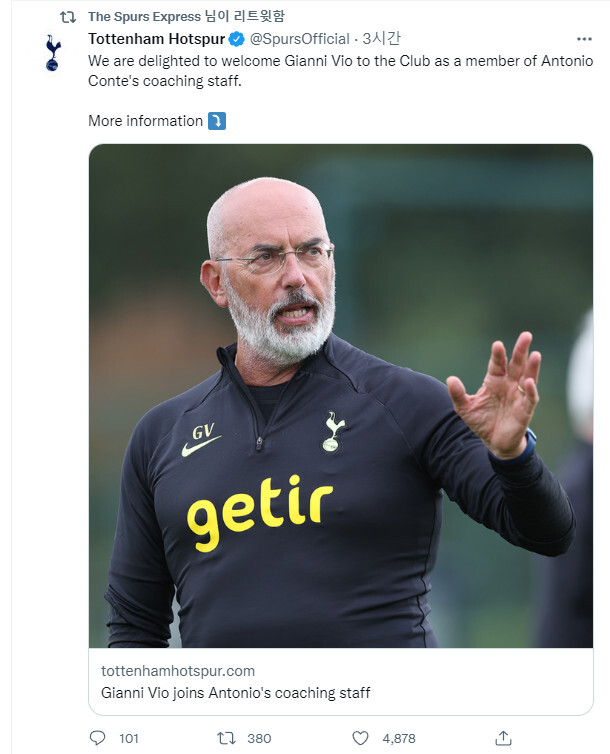Open Tottenham Hotspur display name link
This screenshot has width=610, height=754.
click(156, 39)
